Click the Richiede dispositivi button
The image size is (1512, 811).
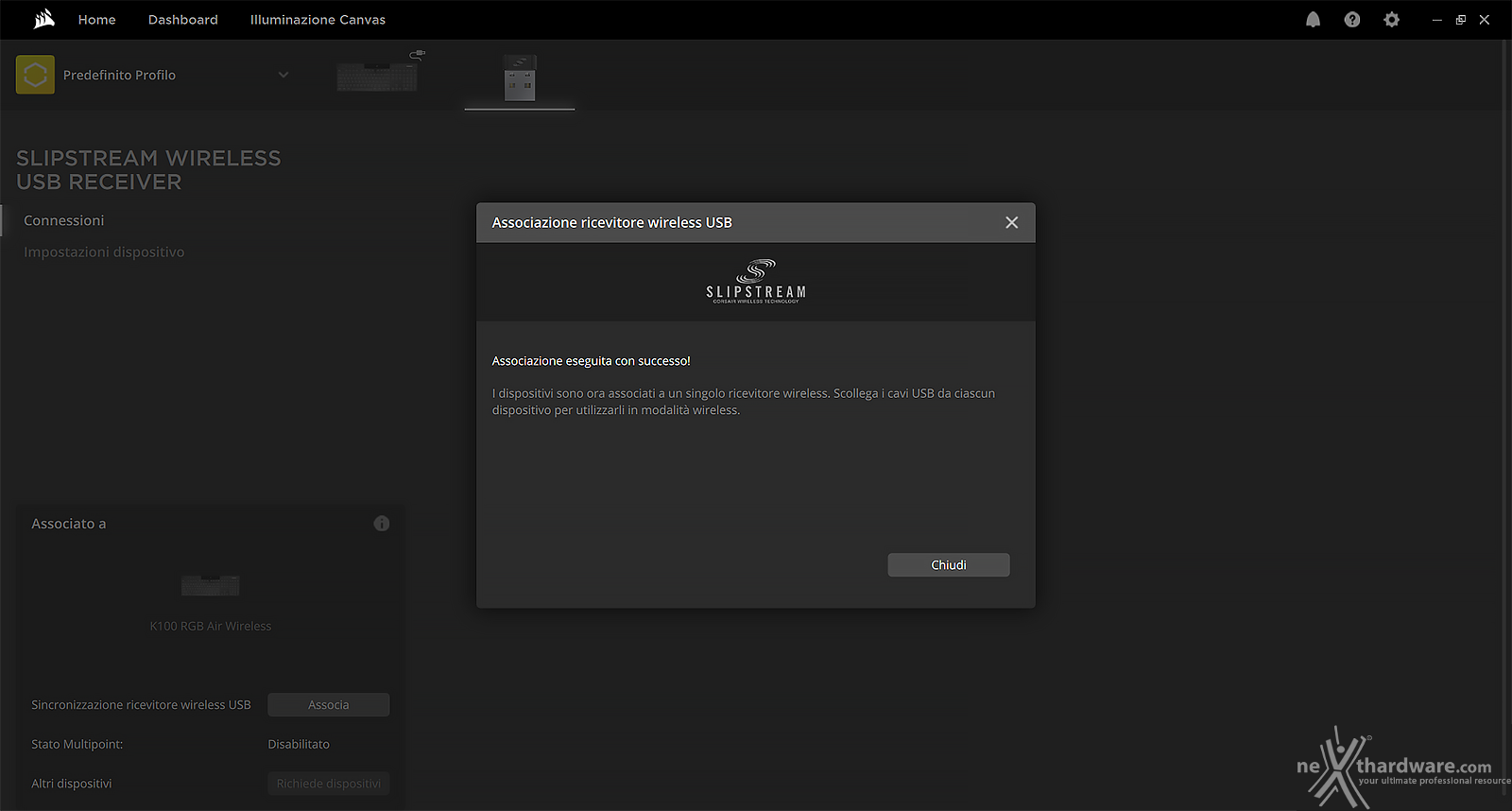[x=328, y=784]
